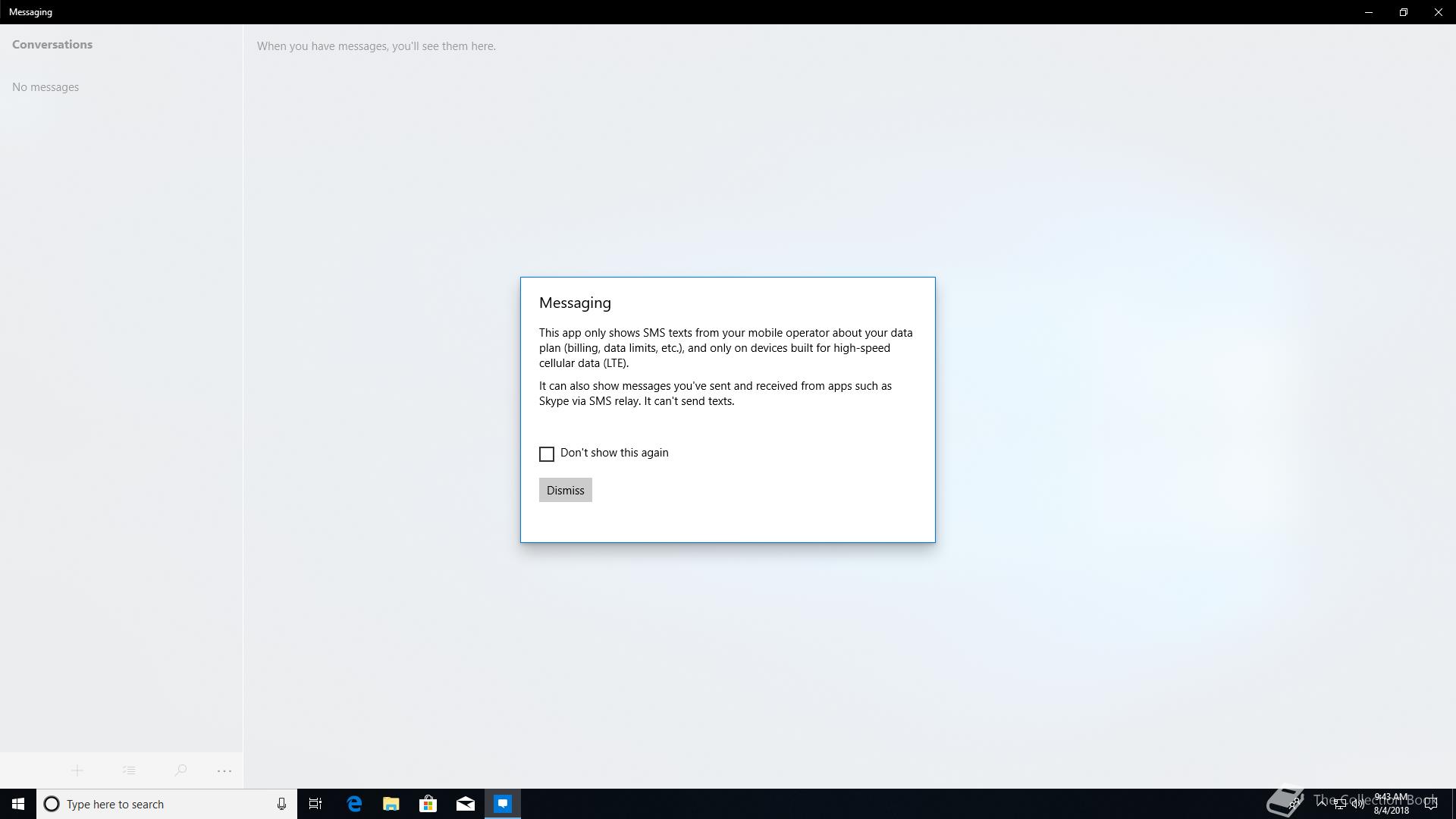Click the search magnifier icon in sidebar

(180, 770)
